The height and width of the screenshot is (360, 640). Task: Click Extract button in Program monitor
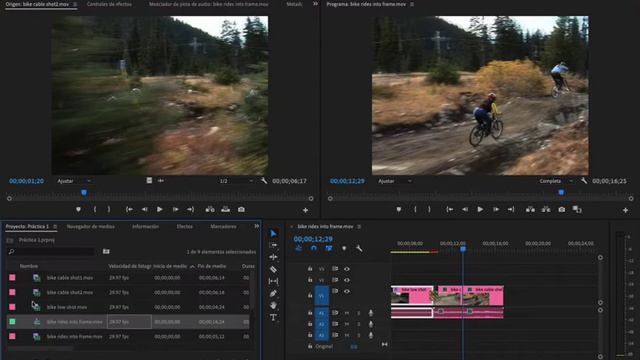(546, 209)
